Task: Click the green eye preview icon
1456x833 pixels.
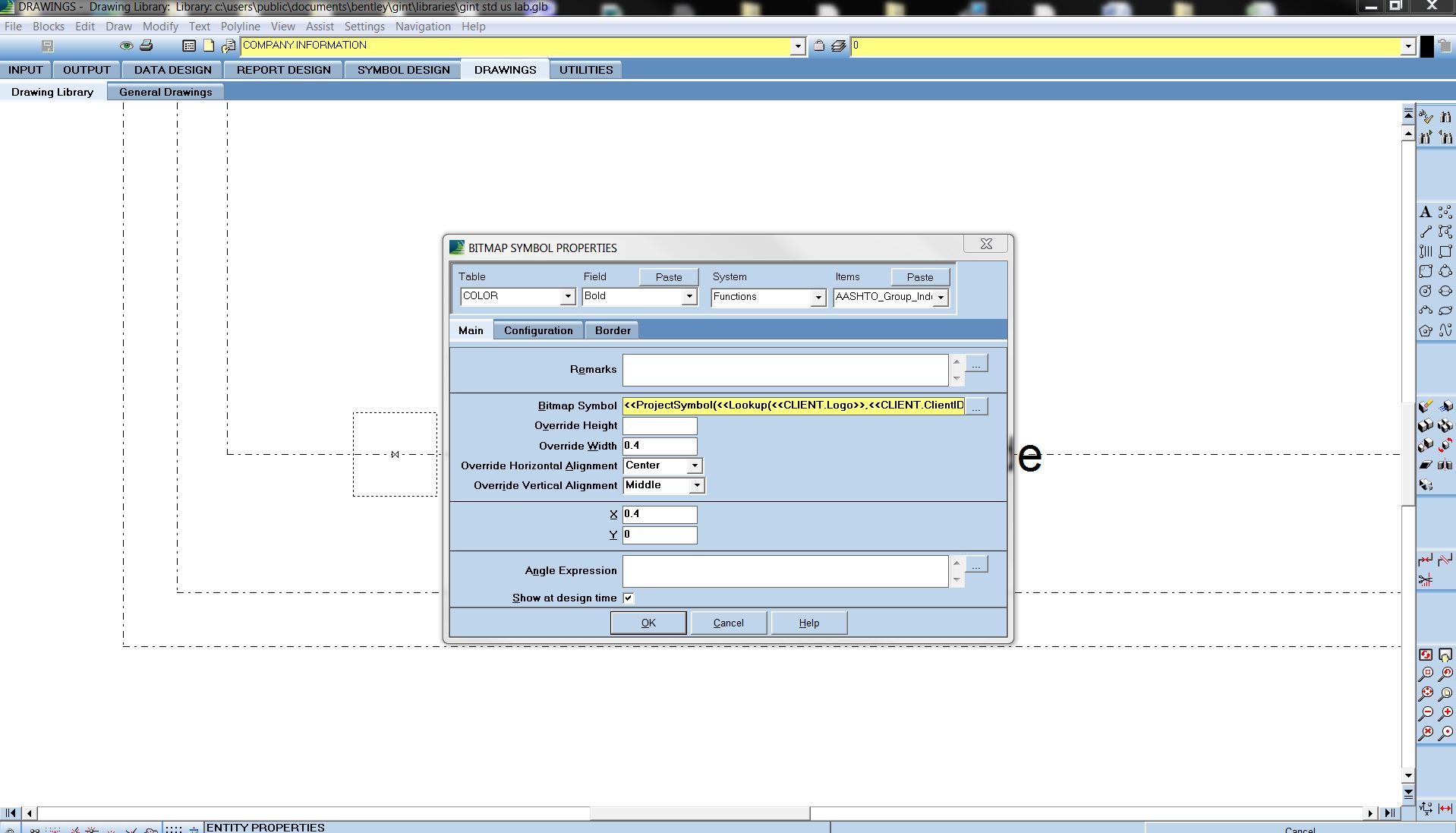Action: pos(126,46)
